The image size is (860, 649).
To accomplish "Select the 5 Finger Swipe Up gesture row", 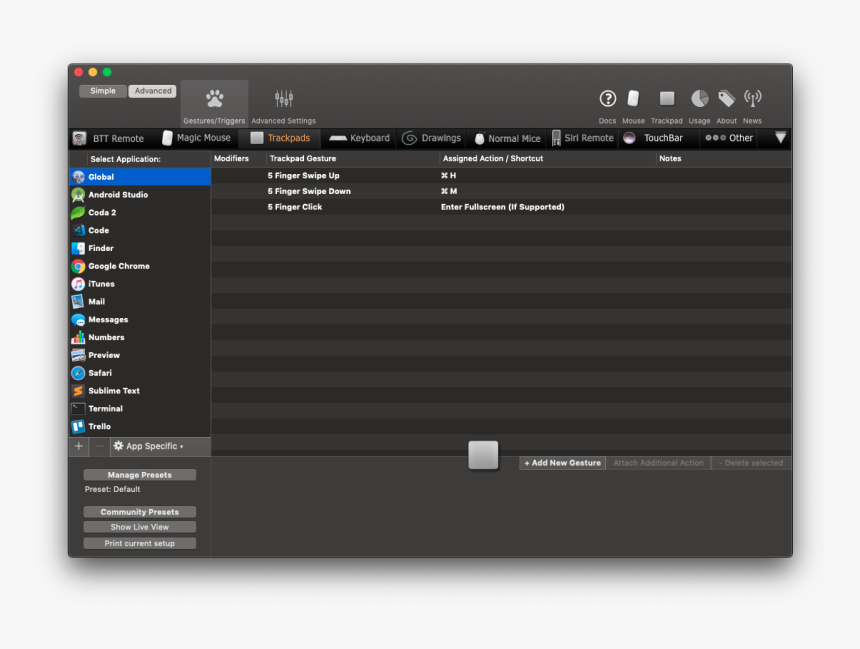I will pos(400,175).
